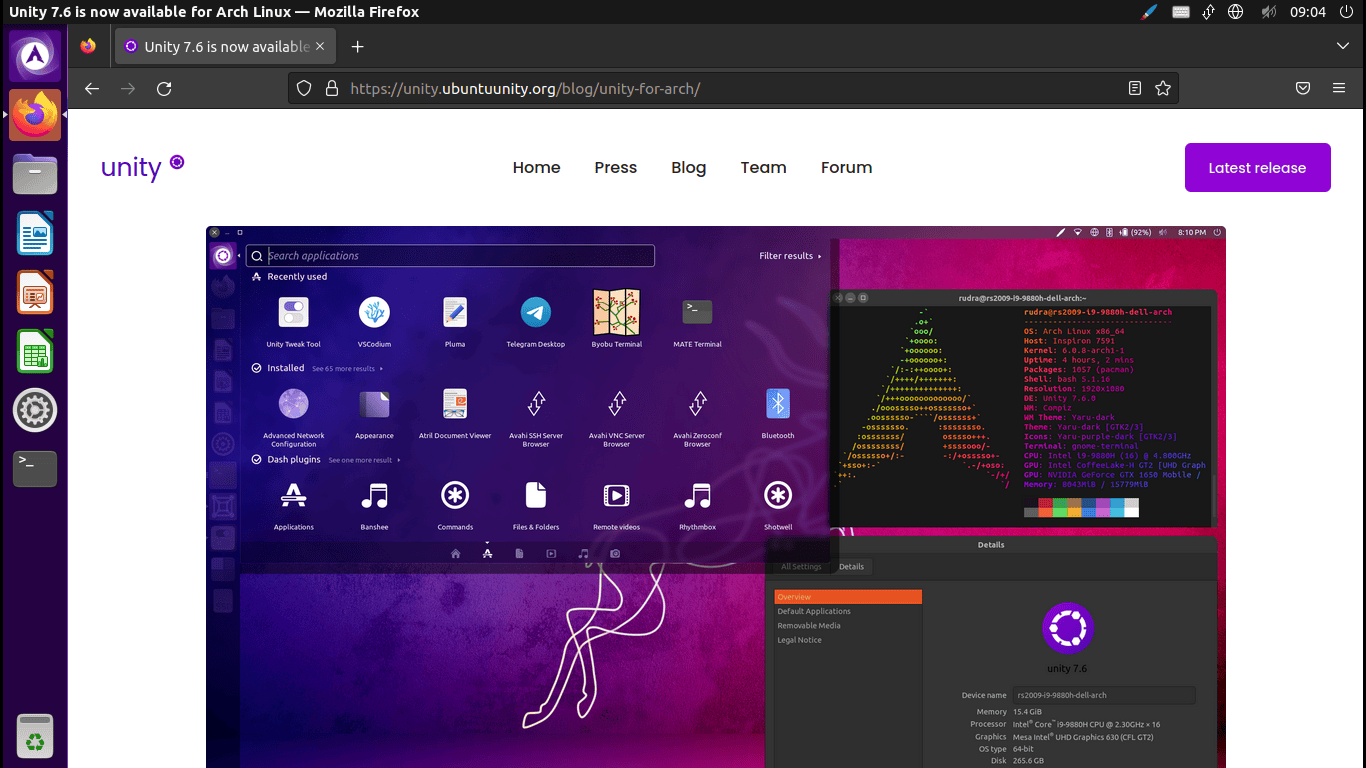1366x768 pixels.
Task: Open Terminal from the dock
Action: pyautogui.click(x=35, y=468)
